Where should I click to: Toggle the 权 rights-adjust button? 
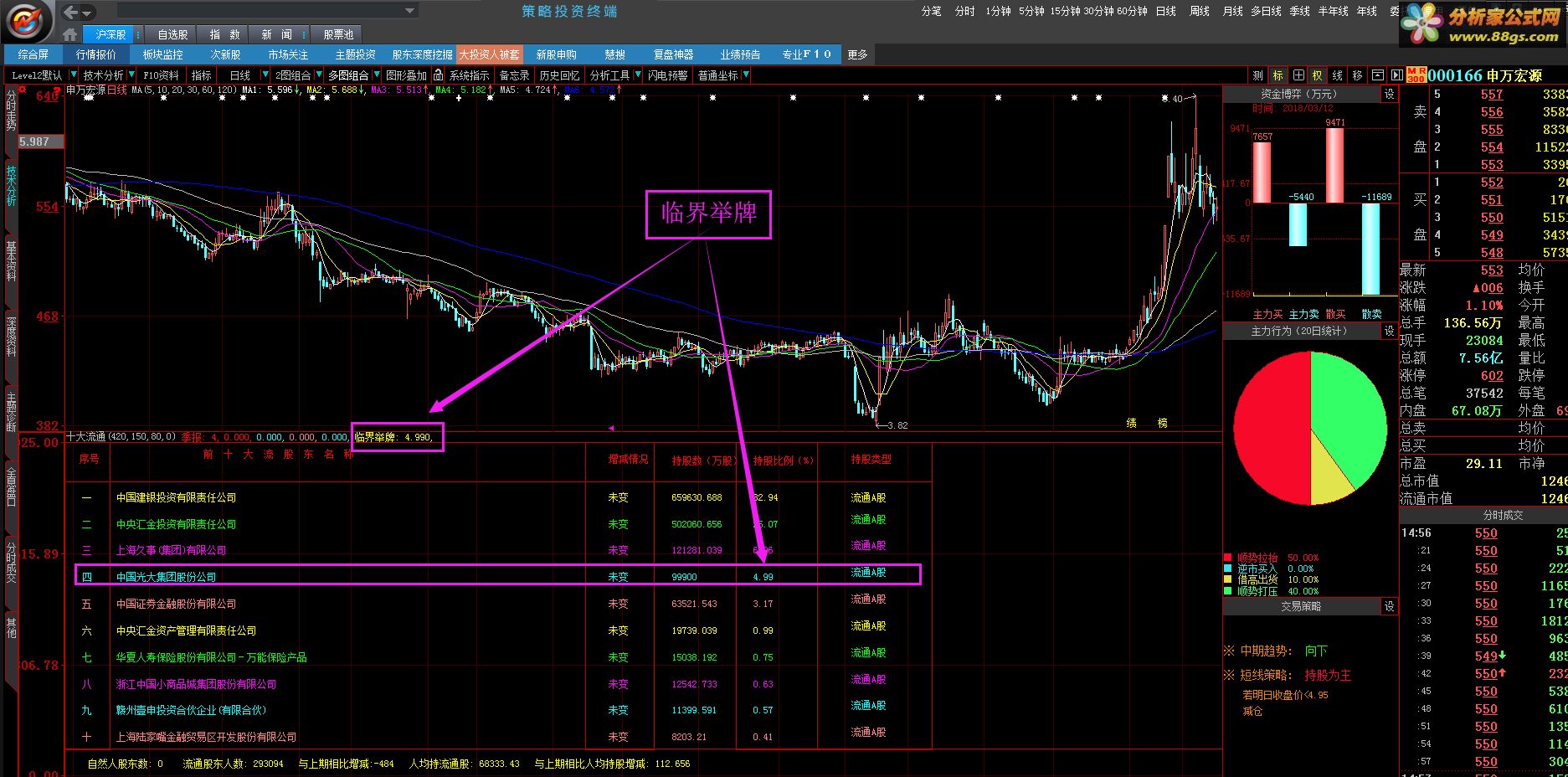click(1317, 75)
